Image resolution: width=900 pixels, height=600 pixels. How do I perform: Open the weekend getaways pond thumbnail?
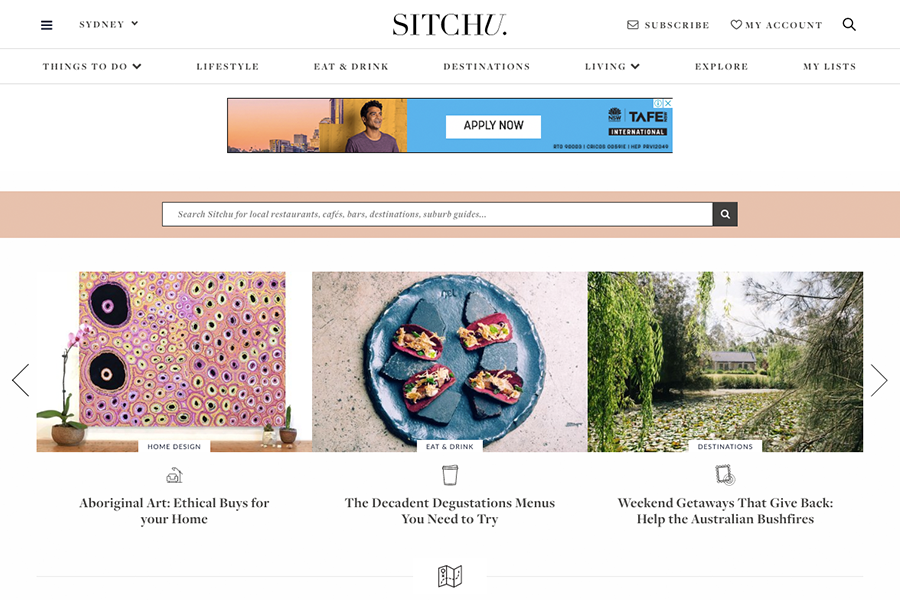click(725, 362)
